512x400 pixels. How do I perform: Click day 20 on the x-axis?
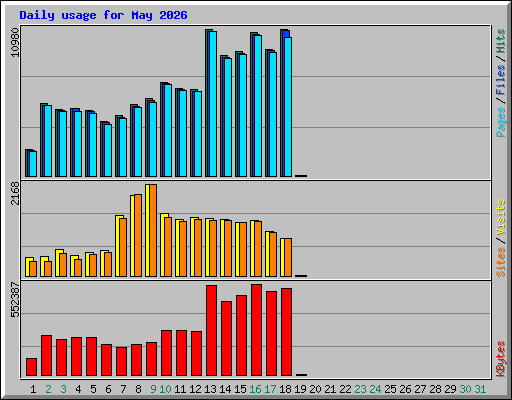pyautogui.click(x=315, y=389)
